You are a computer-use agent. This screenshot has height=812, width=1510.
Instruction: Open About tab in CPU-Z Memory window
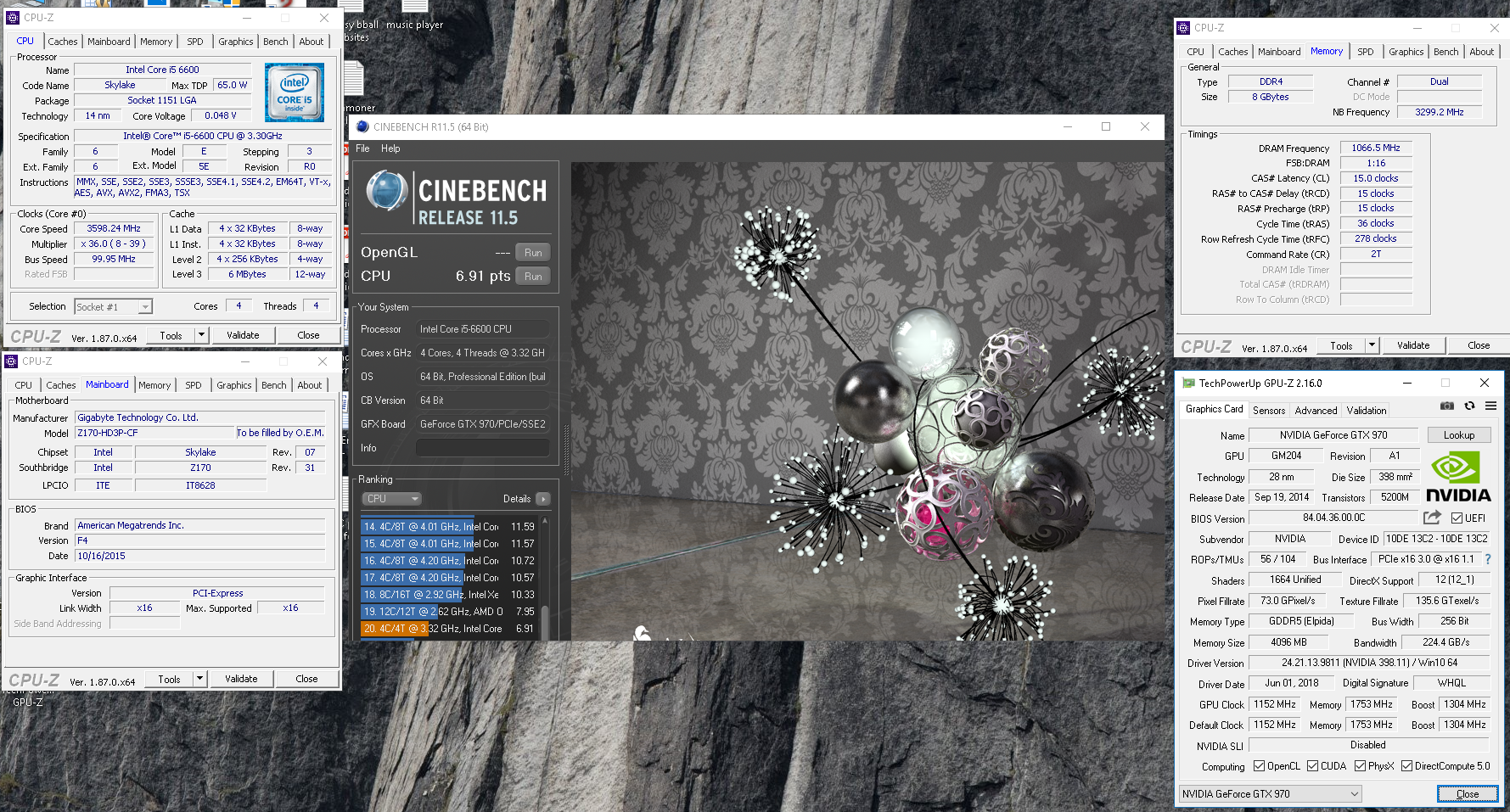(x=1482, y=52)
